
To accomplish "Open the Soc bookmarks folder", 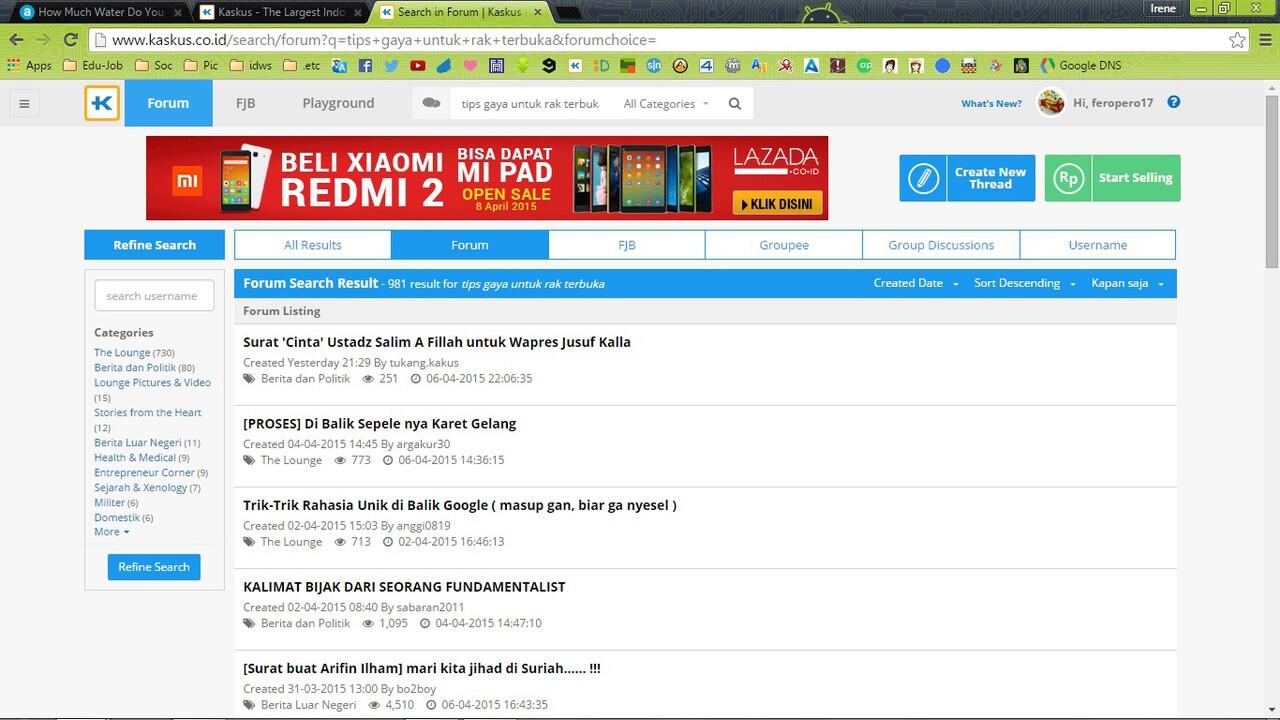I will pos(153,66).
